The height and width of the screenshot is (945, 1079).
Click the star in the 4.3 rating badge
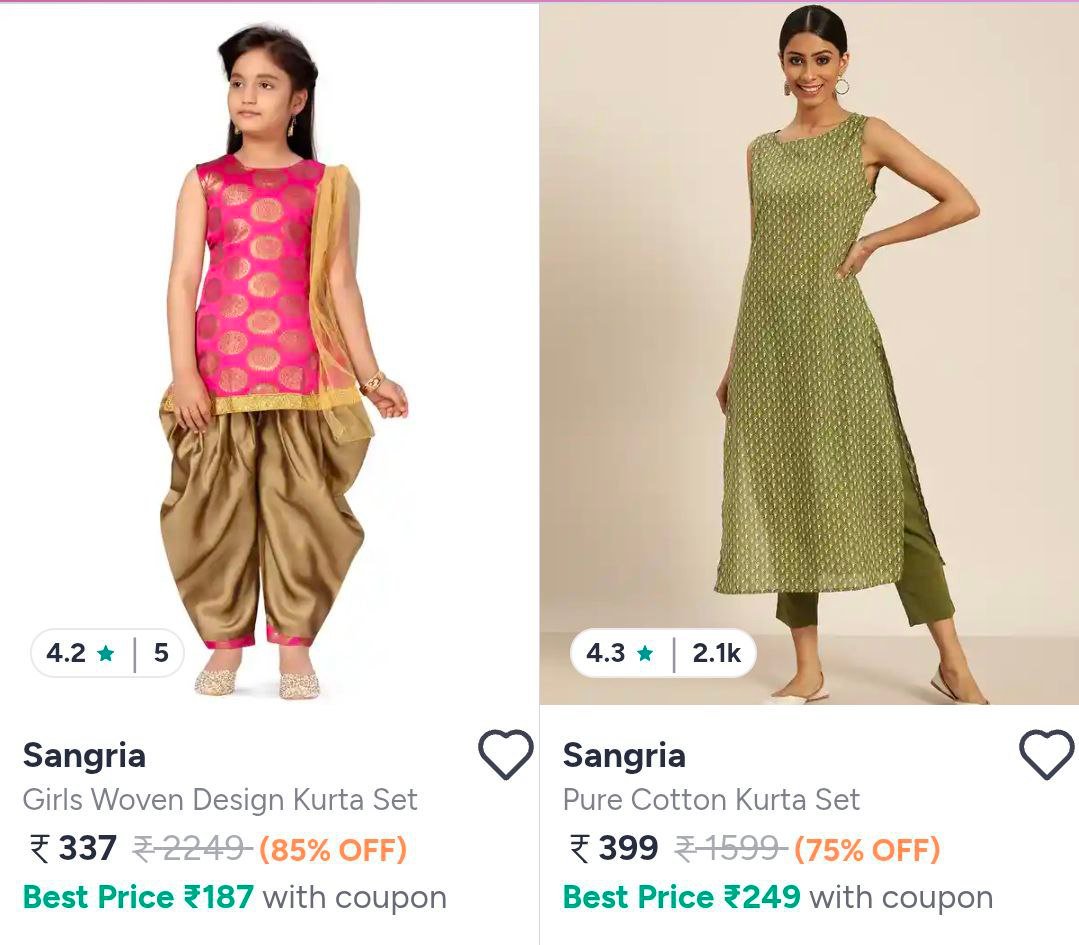(645, 654)
